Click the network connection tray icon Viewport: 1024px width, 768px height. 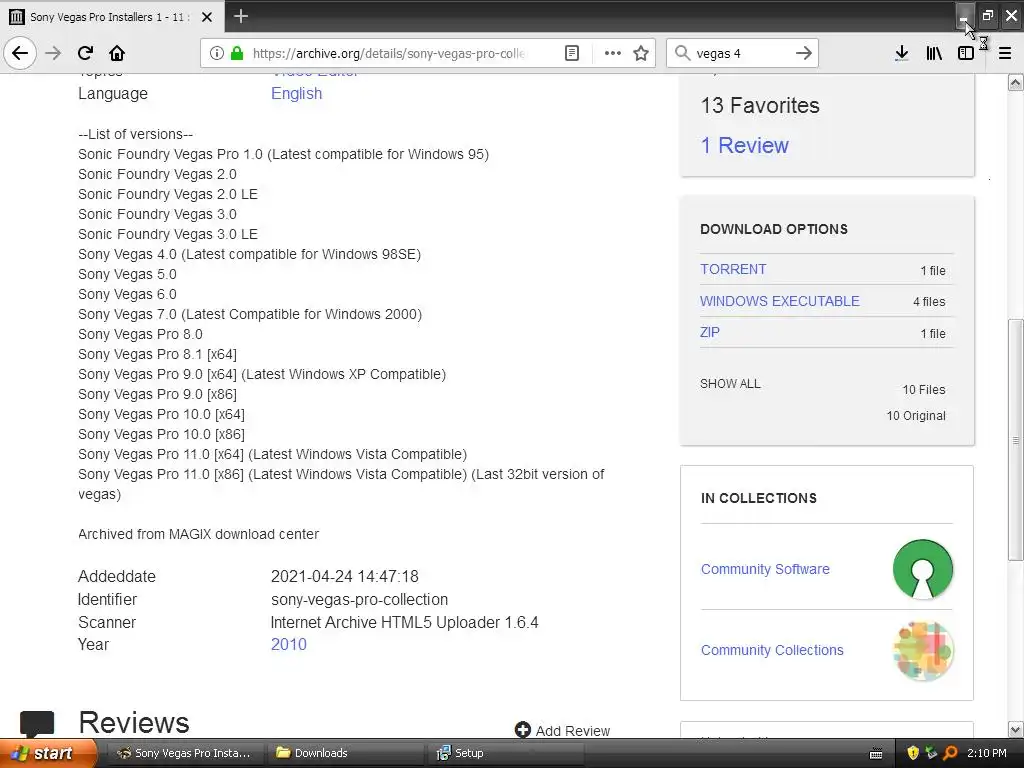[931, 753]
